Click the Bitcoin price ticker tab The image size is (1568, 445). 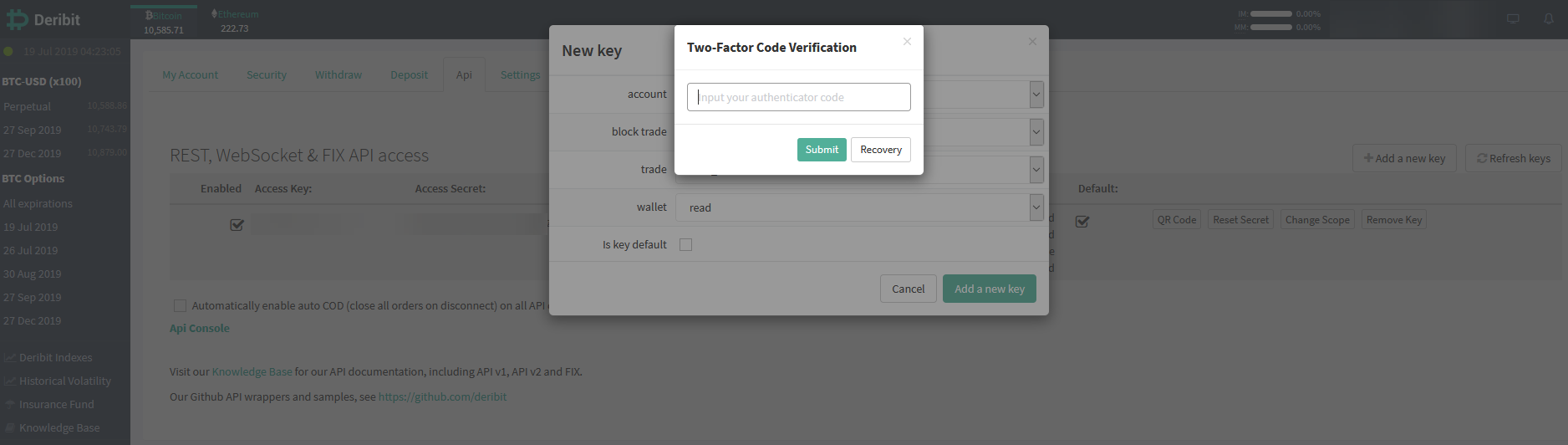163,22
